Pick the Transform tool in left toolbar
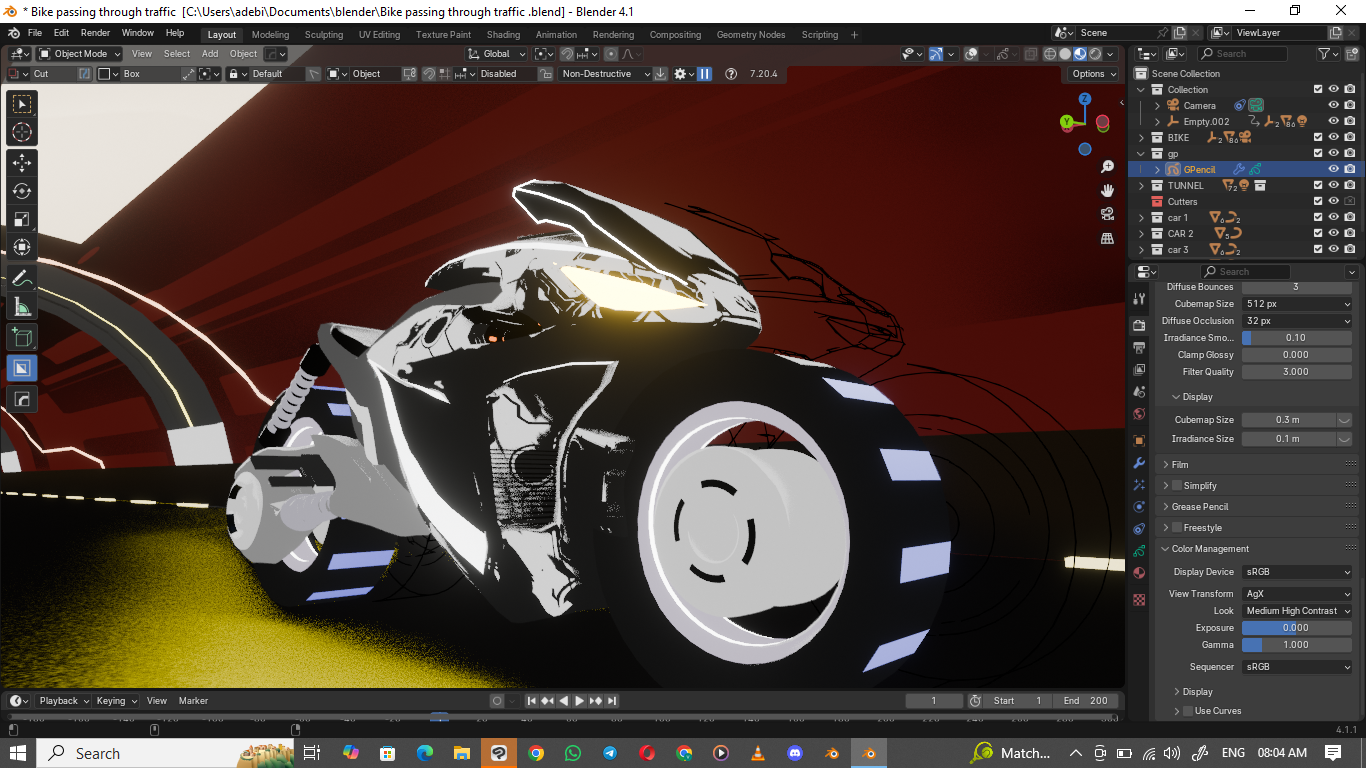This screenshot has width=1366, height=768. tap(22, 247)
